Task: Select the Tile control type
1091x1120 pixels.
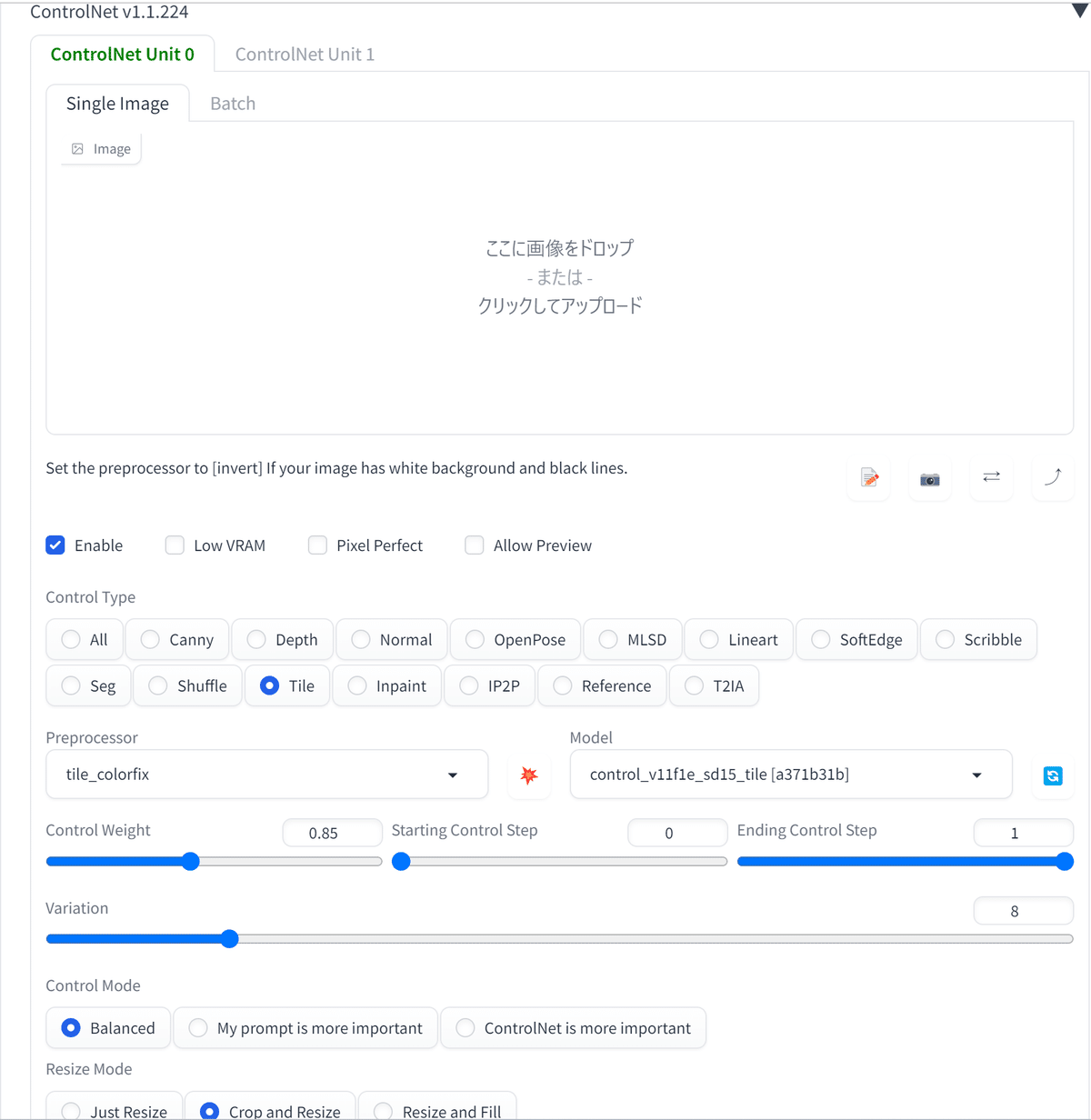Action: pos(287,685)
